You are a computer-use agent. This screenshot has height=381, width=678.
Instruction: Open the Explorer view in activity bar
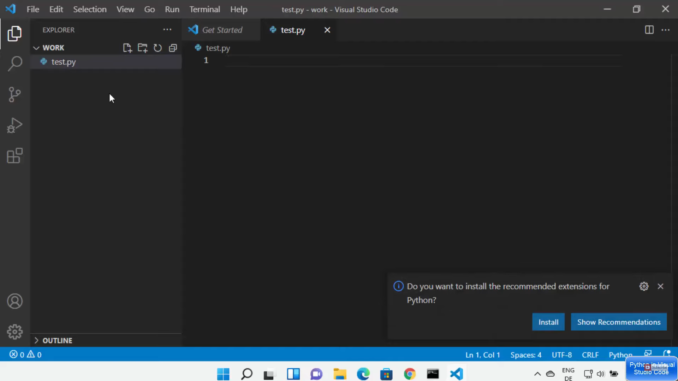coord(14,33)
